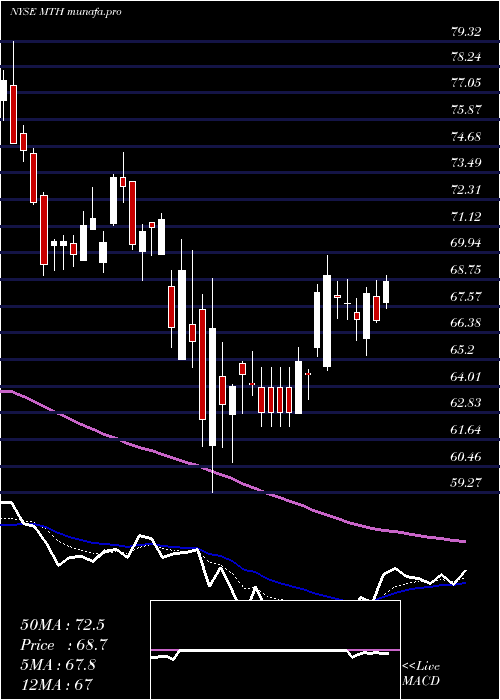
Task: Select the 69.94 price axis label
Action: pos(466,243)
